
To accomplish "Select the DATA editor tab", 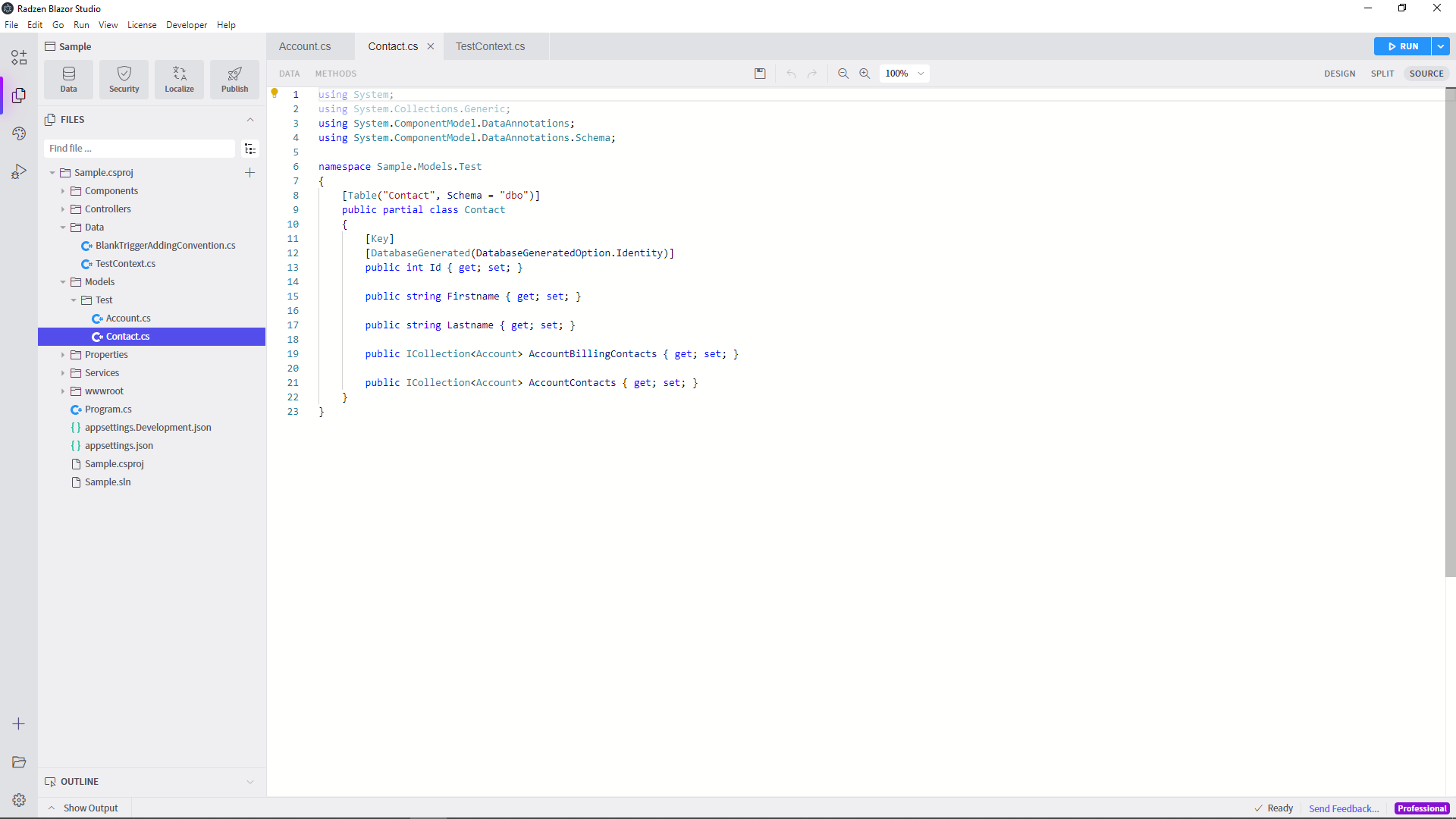I will (x=290, y=74).
